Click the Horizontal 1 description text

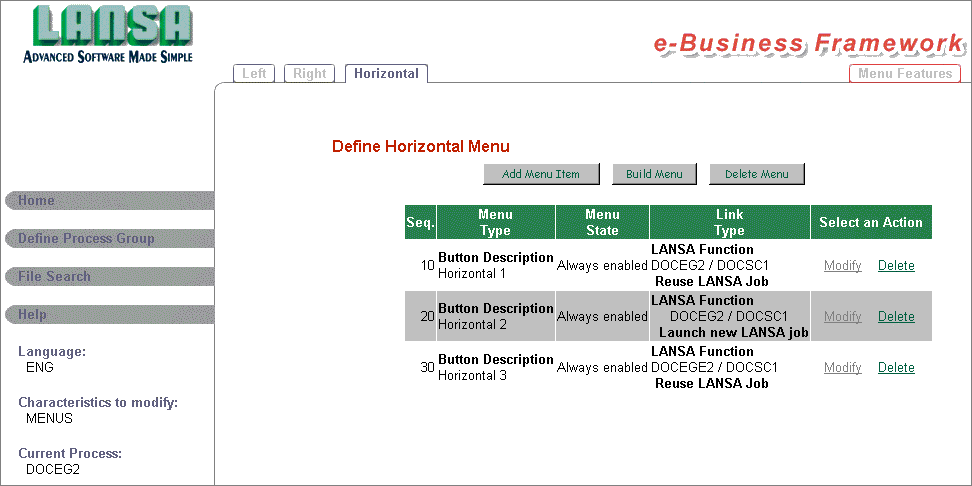tap(472, 273)
